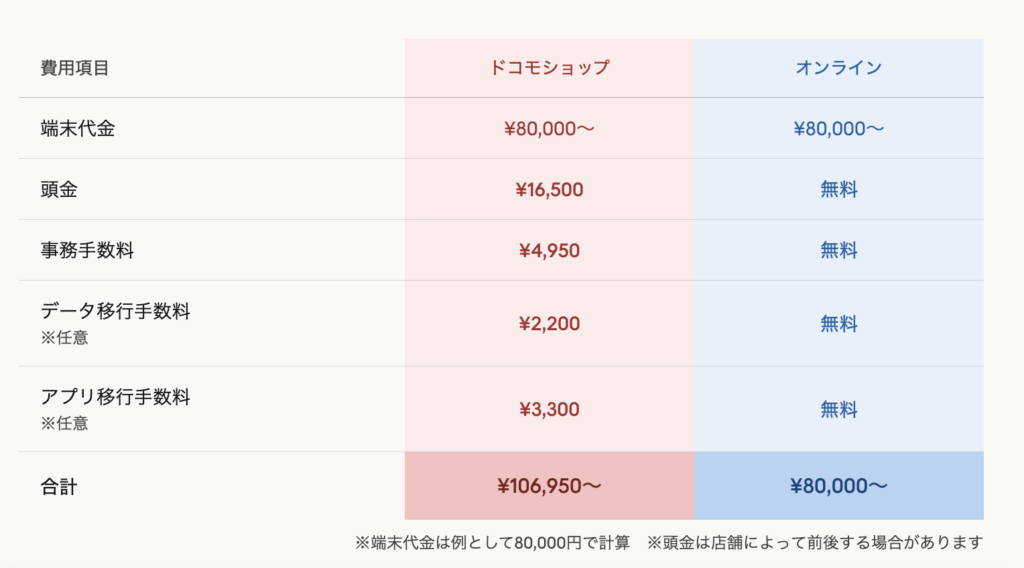Click the ¥16,500 頭金 price
The image size is (1024, 568).
tap(549, 189)
